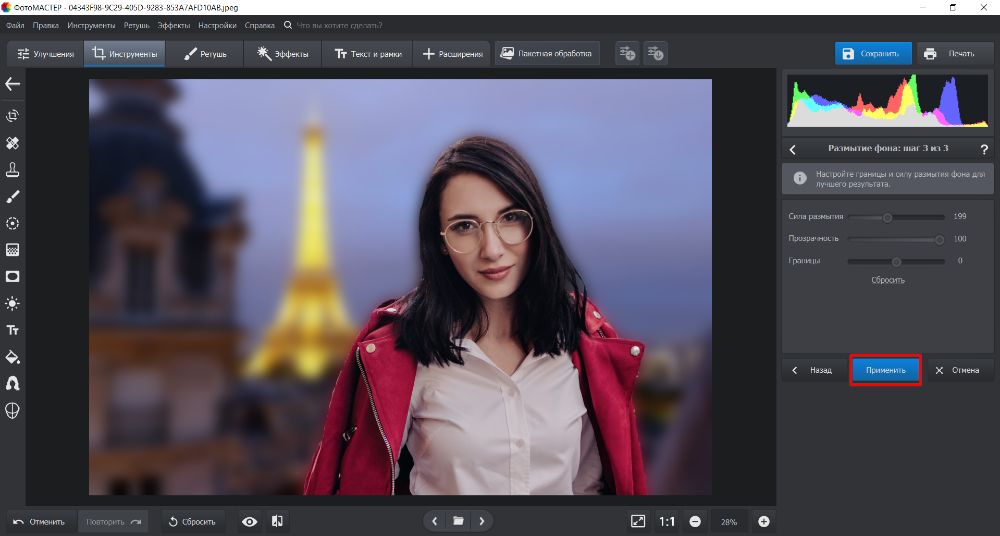Select the stamp tool in left sidebar
Image resolution: width=1000 pixels, height=536 pixels.
pyautogui.click(x=13, y=169)
